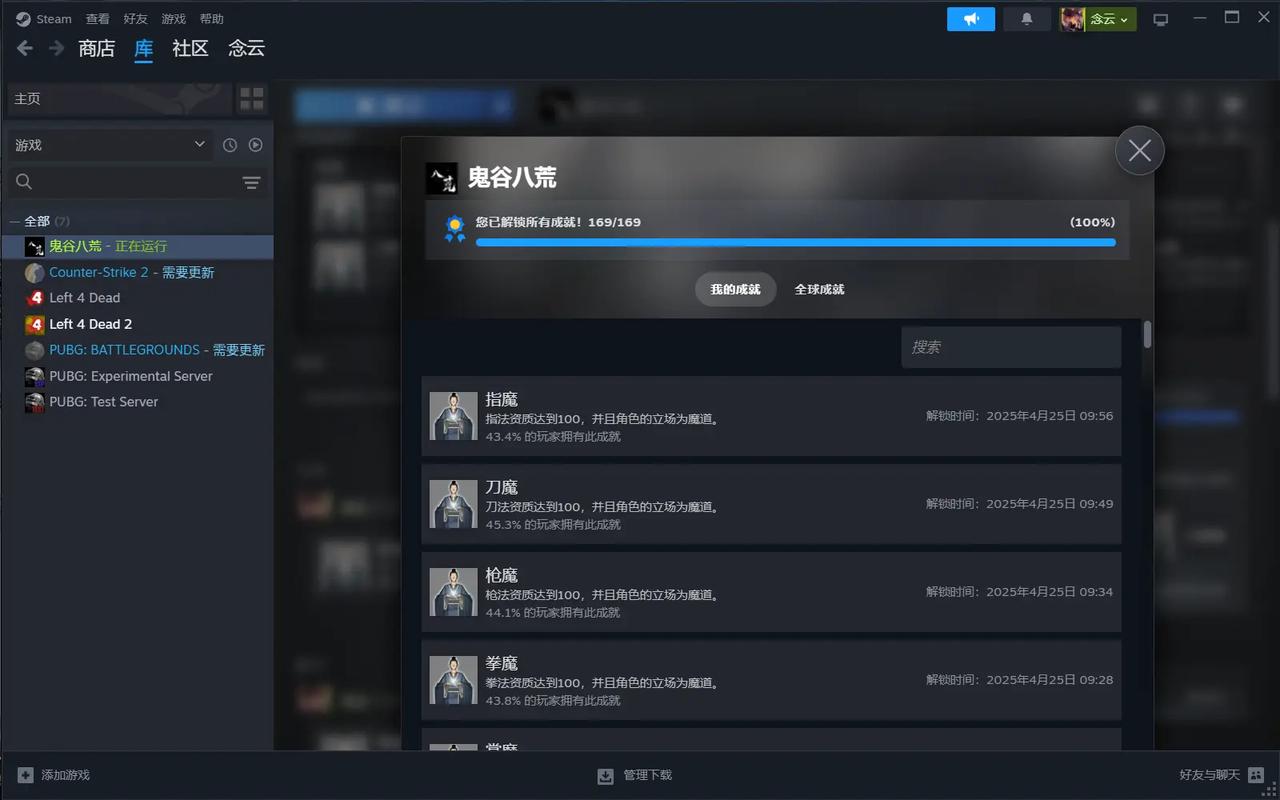1280x800 pixels.
Task: Click unlock time 2025年4月25日 09:49
Action: coord(1019,504)
